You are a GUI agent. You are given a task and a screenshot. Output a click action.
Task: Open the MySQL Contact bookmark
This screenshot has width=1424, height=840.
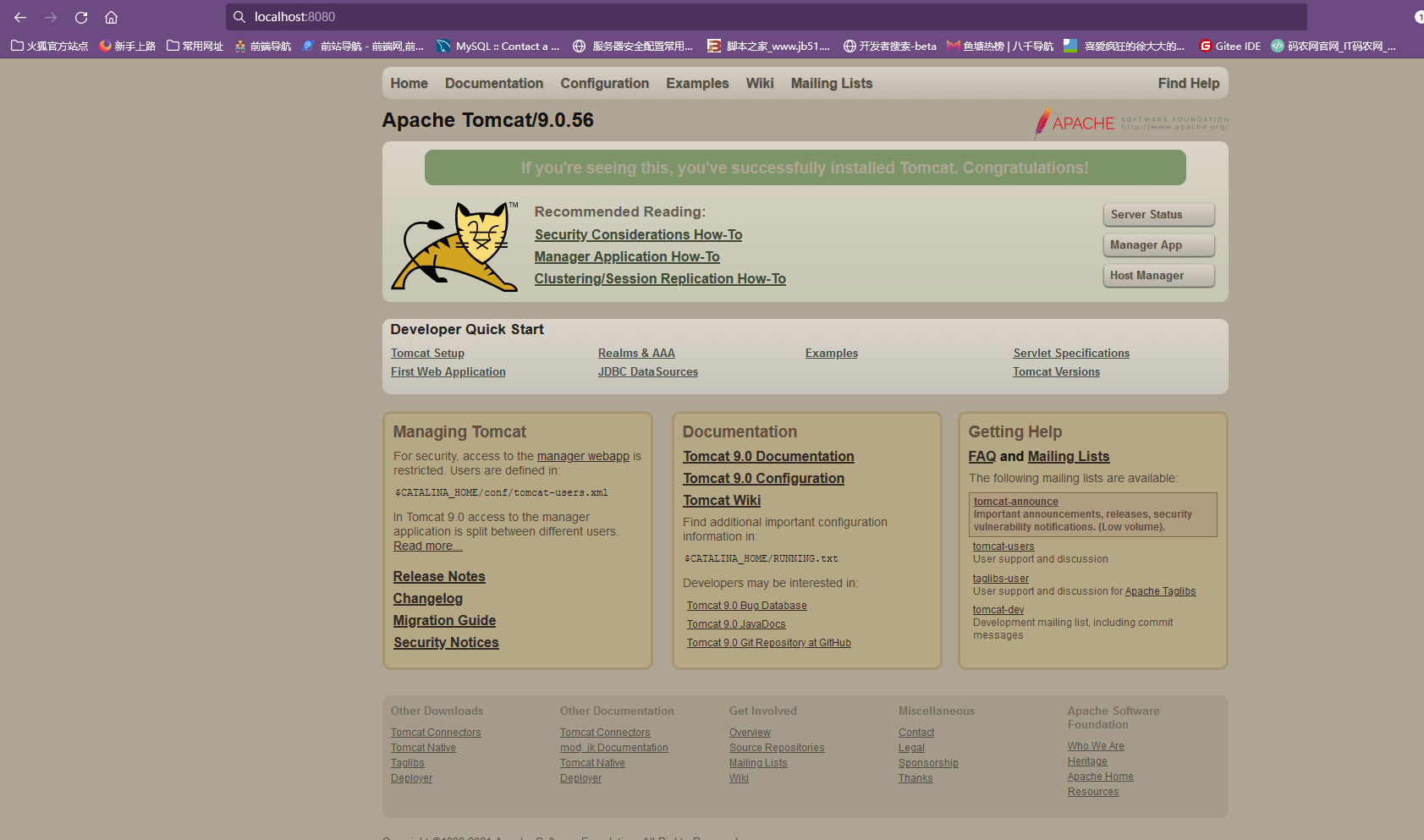point(498,46)
